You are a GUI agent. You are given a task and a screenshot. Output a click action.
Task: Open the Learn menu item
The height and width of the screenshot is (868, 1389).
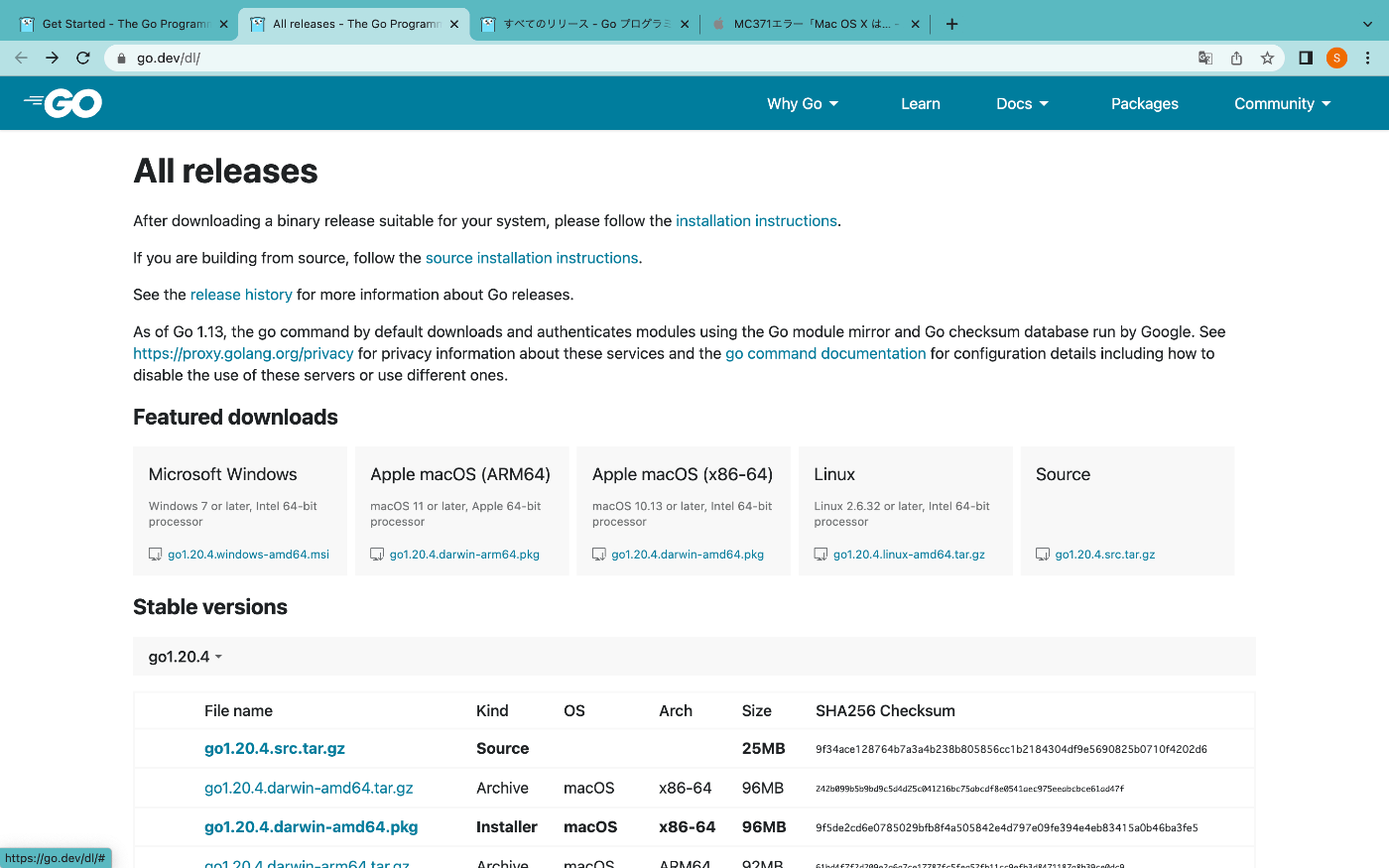[x=920, y=103]
